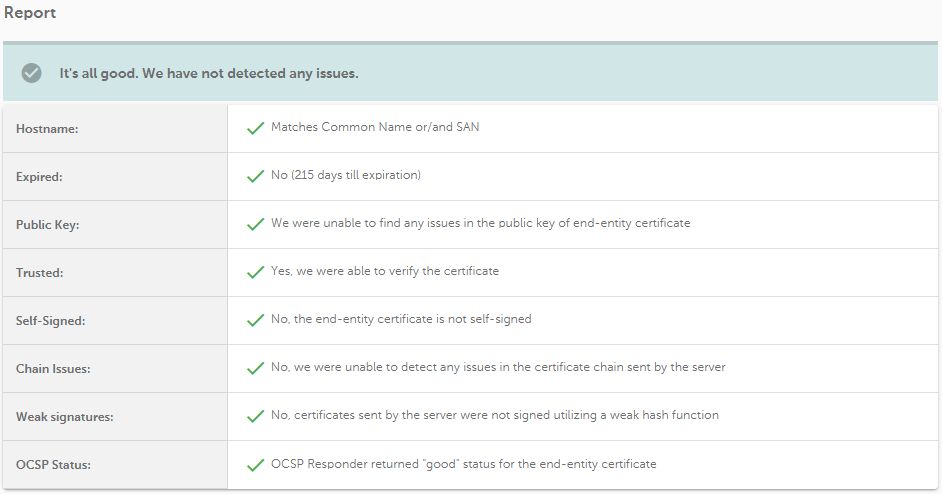Click the green check in Self-Signed row
Viewport: 942px width, 494px height.
coord(255,320)
